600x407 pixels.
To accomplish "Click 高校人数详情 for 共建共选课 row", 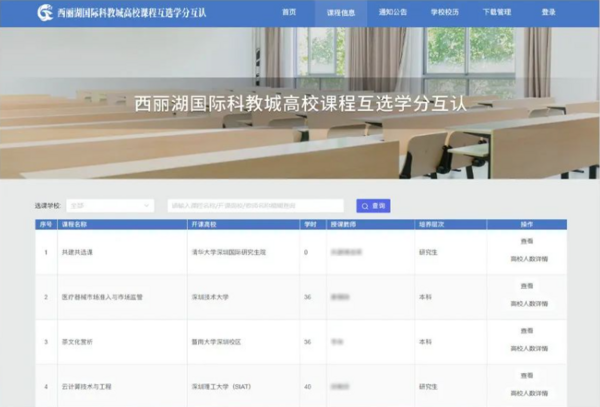I will click(x=529, y=259).
